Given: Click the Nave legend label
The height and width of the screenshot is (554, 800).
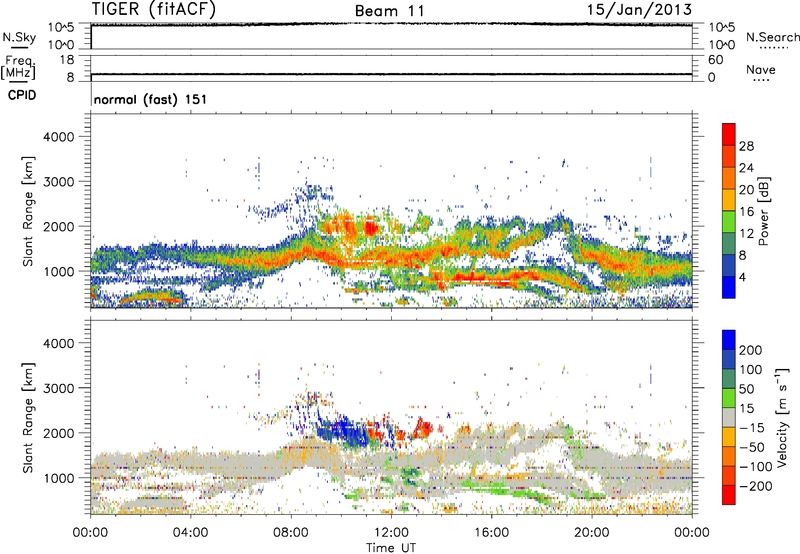Looking at the screenshot, I should pyautogui.click(x=761, y=70).
